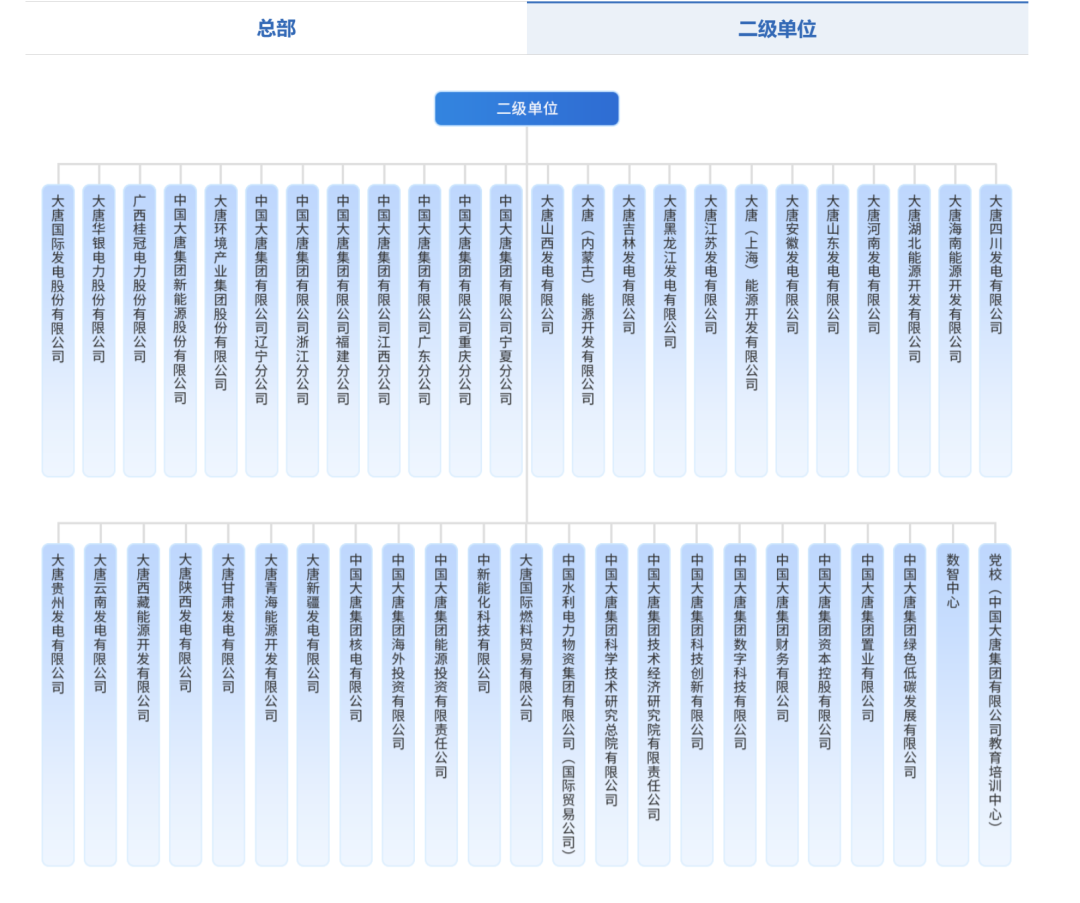1080x903 pixels.
Task: Choose 中国大唐集团科学技术研究总院有限公司
Action: pos(612,705)
